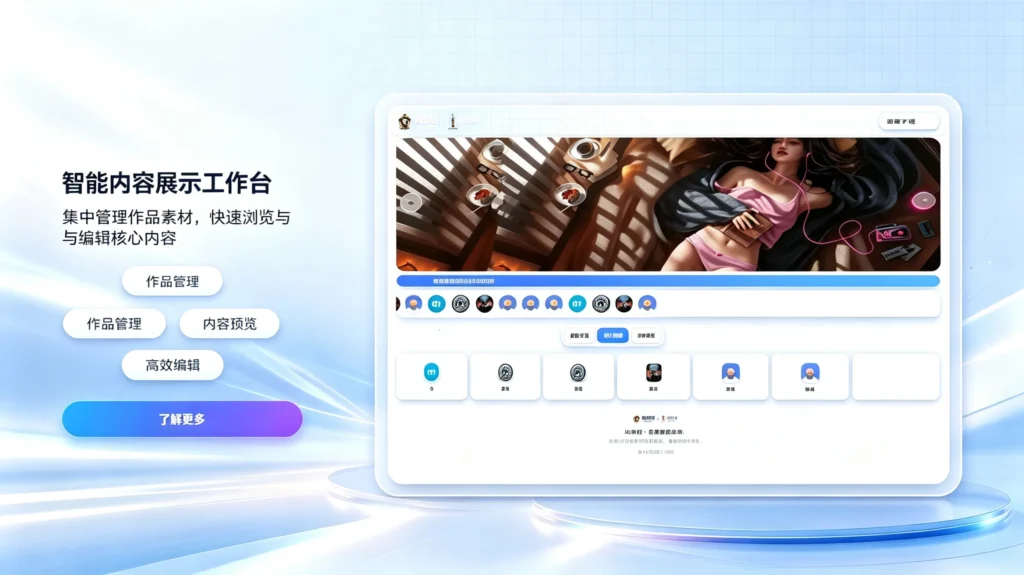Switch to the highlighted blue middle tab
This screenshot has height=575, width=1024.
click(613, 336)
